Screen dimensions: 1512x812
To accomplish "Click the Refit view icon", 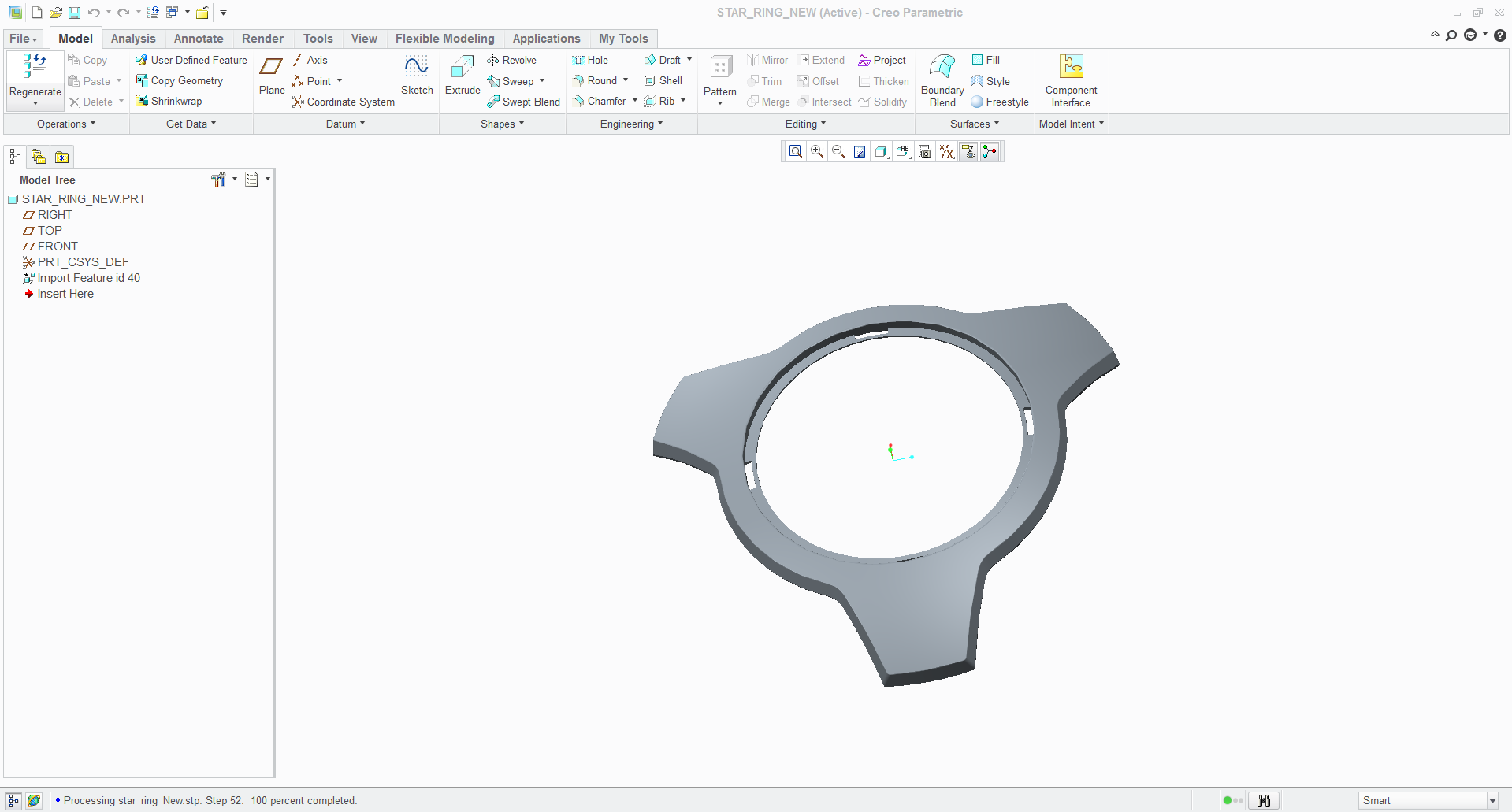I will (x=796, y=151).
